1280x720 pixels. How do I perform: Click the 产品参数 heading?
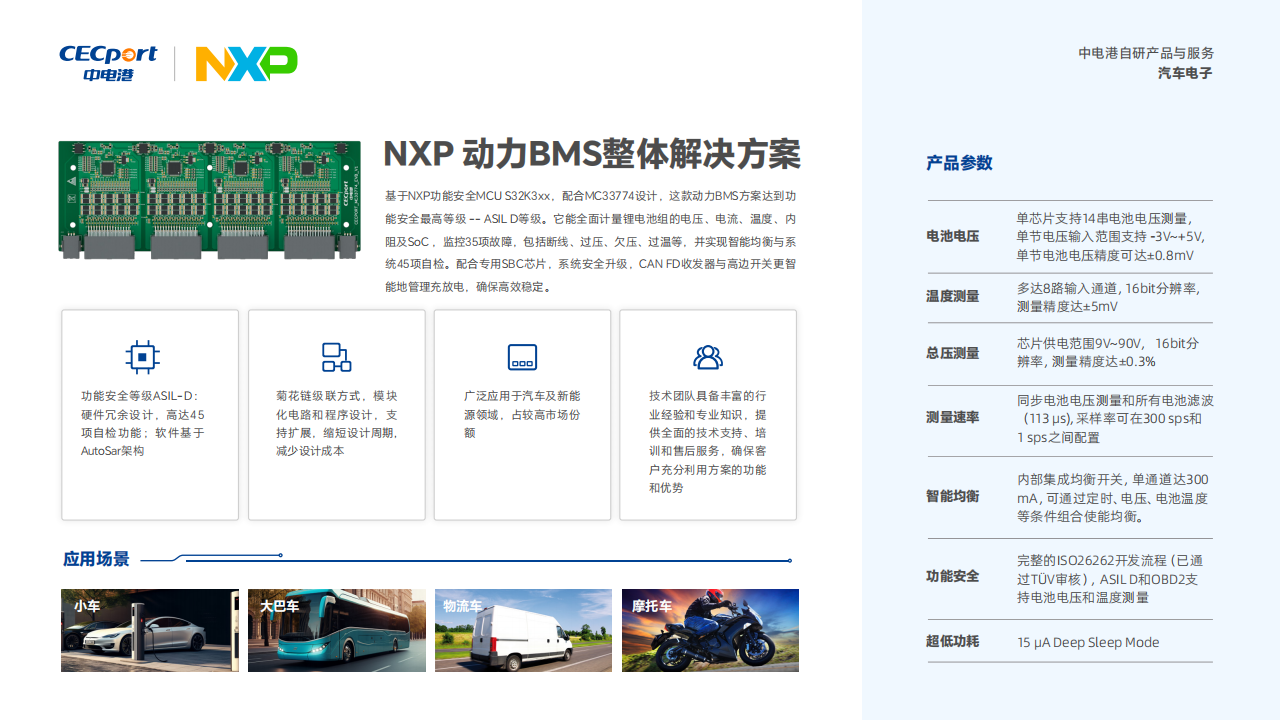tap(959, 163)
